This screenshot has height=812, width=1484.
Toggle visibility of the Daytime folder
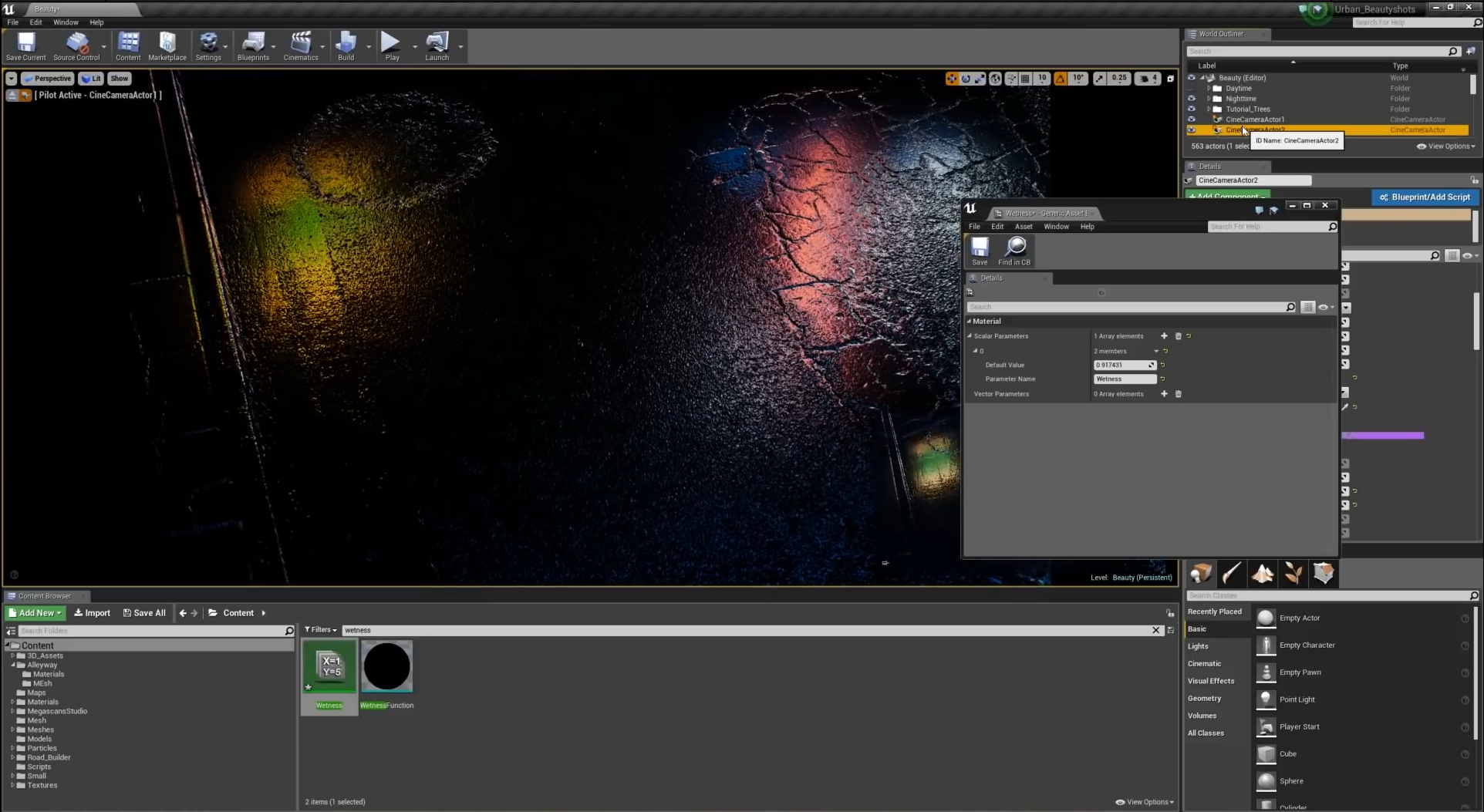point(1192,89)
